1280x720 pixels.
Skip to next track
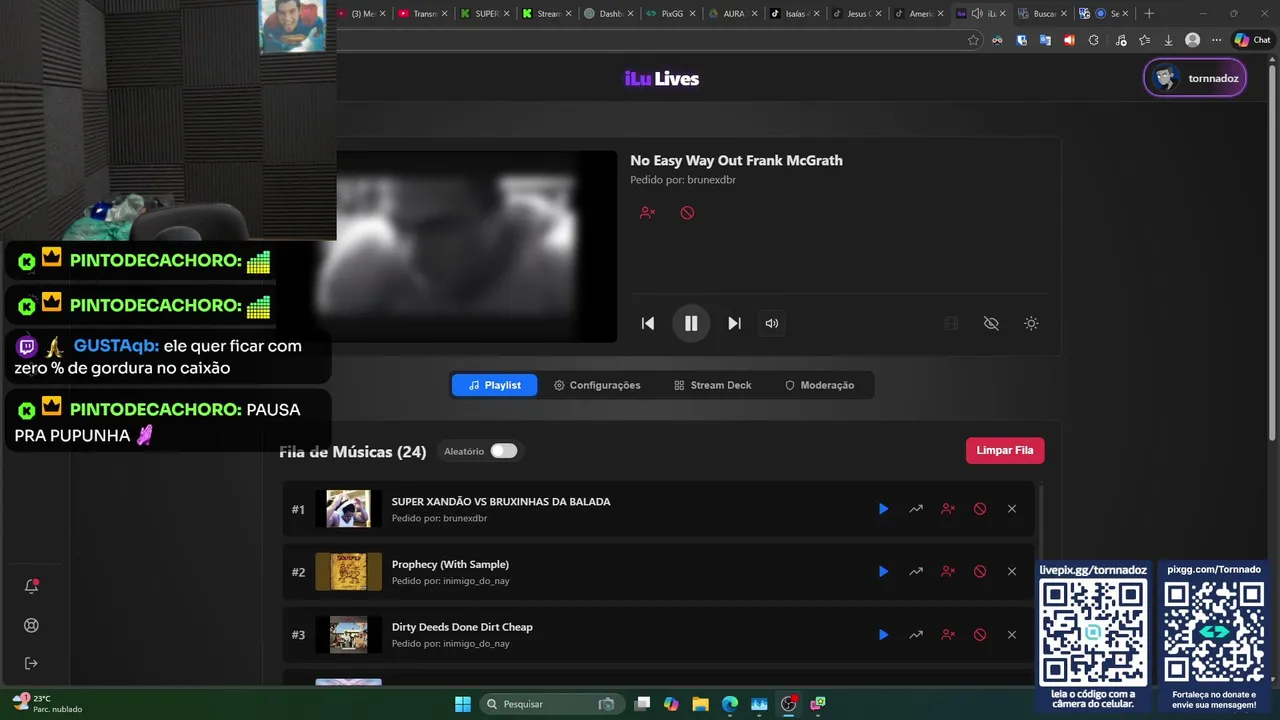[734, 323]
